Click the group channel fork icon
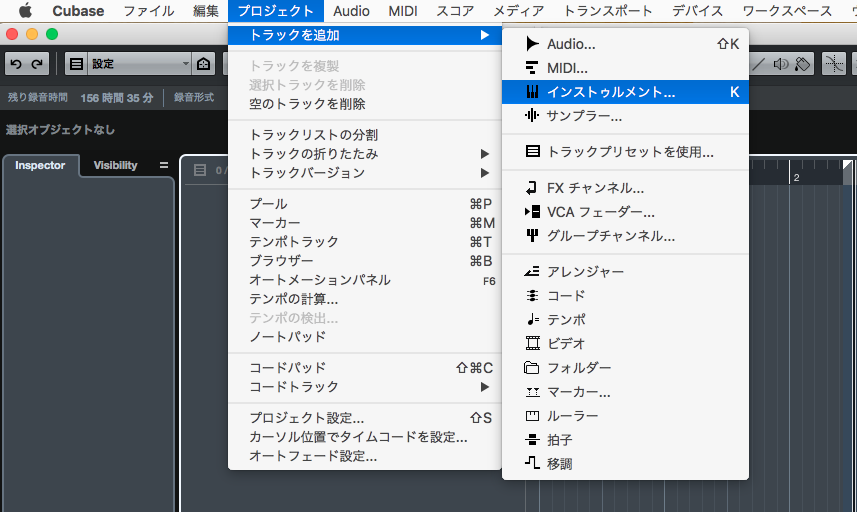This screenshot has width=857, height=512. pyautogui.click(x=532, y=236)
